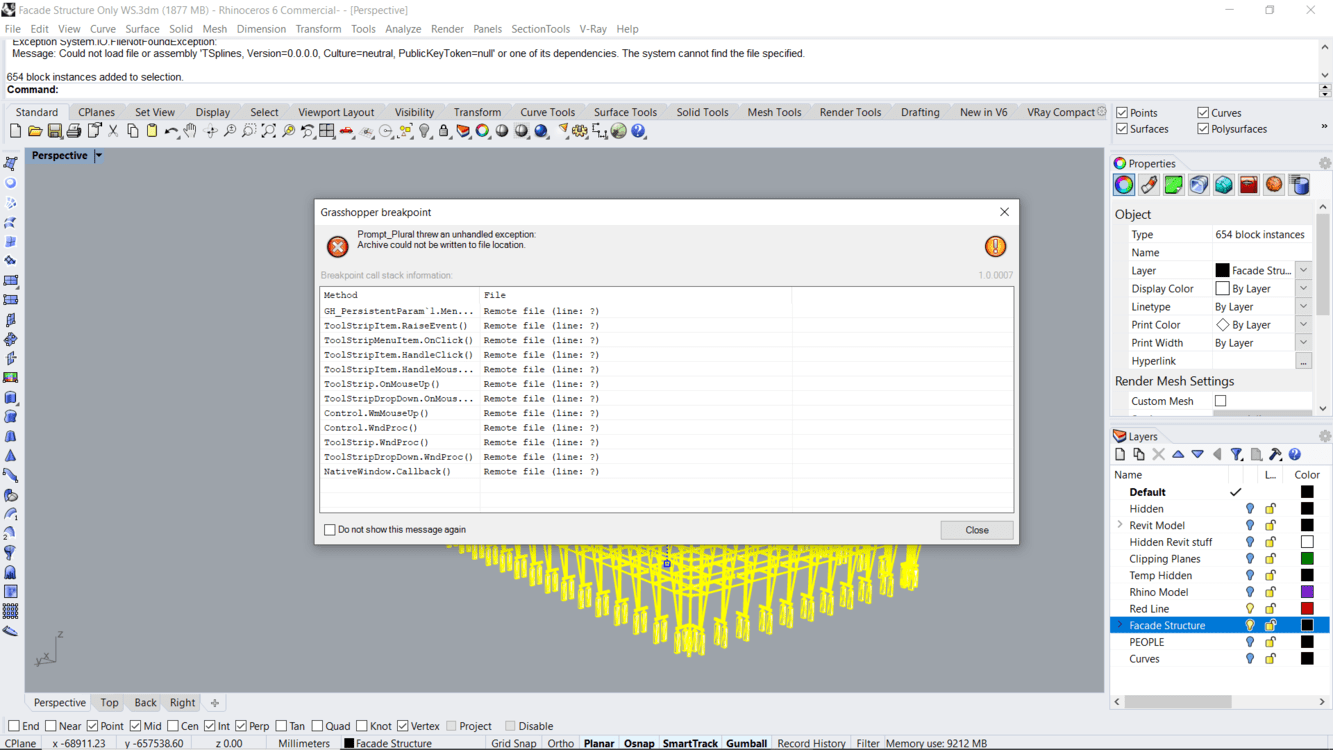Toggle the lock icon of Hidden layer
Viewport: 1333px width, 750px height.
(x=1271, y=509)
